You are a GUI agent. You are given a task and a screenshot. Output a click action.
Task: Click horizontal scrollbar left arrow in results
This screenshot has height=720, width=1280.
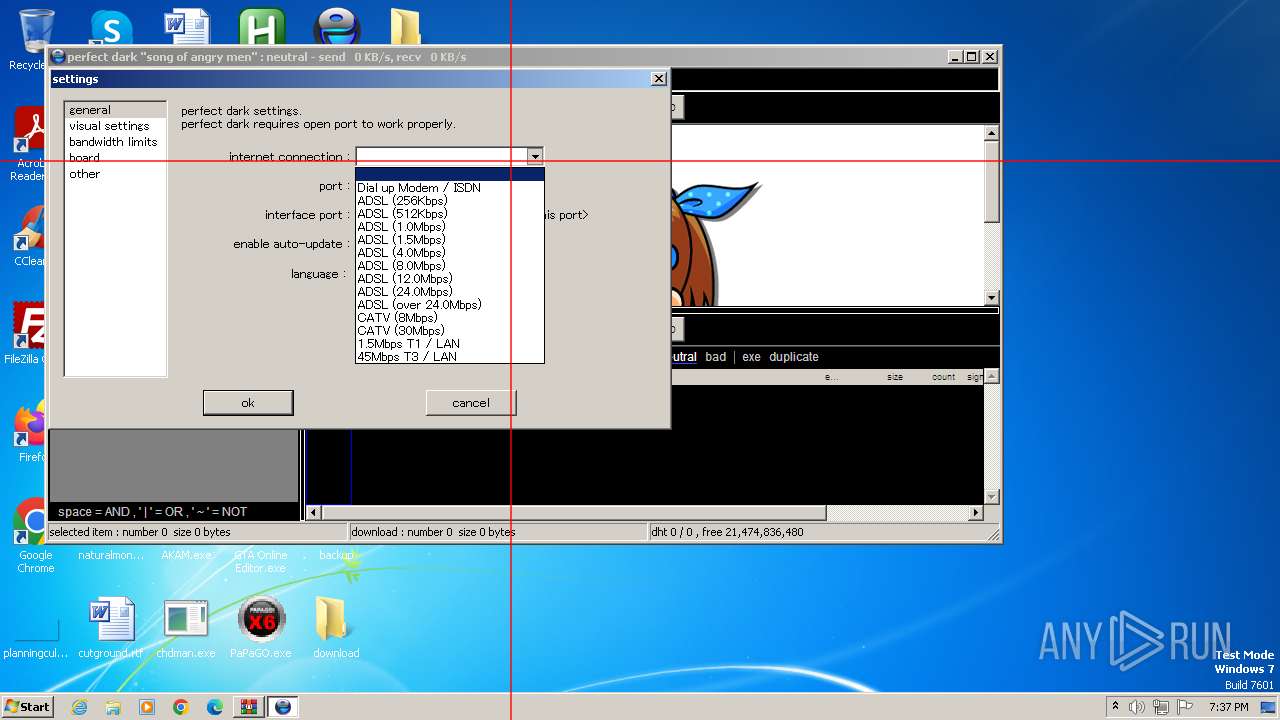pos(313,513)
